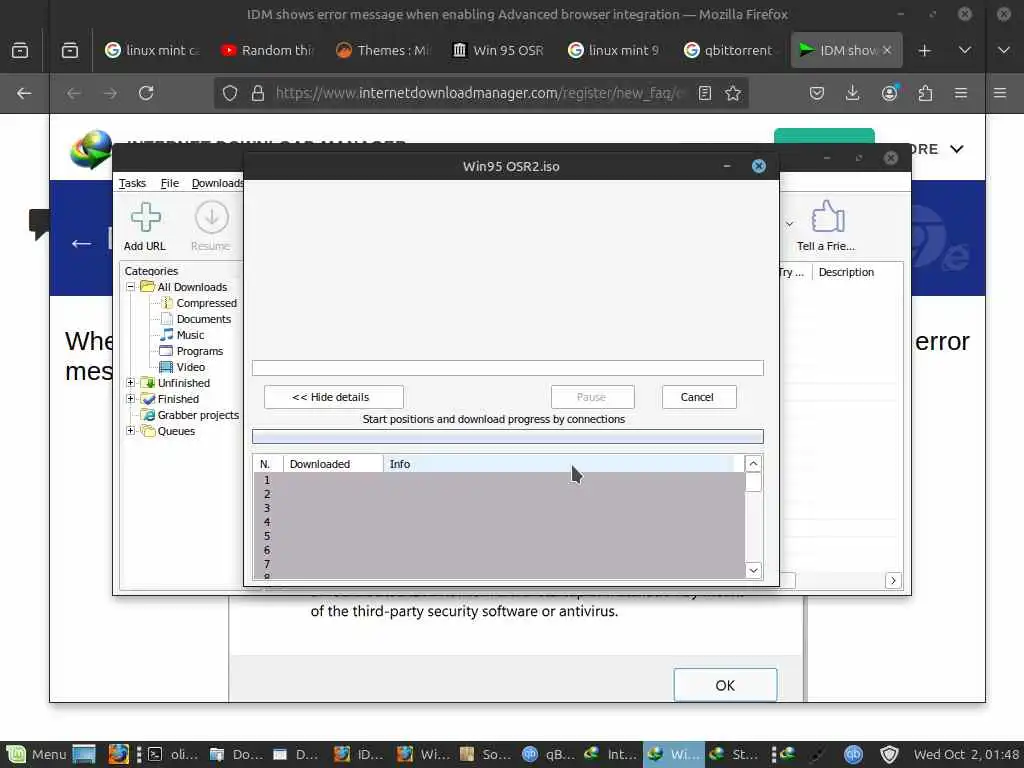Screen dimensions: 1024x768
Task: Open the IDM File menu
Action: pos(169,184)
